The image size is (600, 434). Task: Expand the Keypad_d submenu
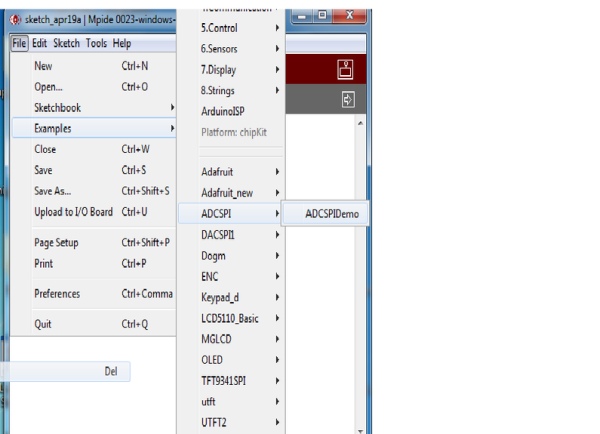[232, 297]
